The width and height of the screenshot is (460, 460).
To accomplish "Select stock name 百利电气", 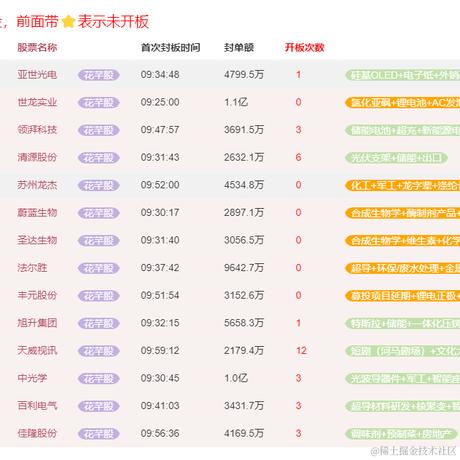I will (37, 406).
